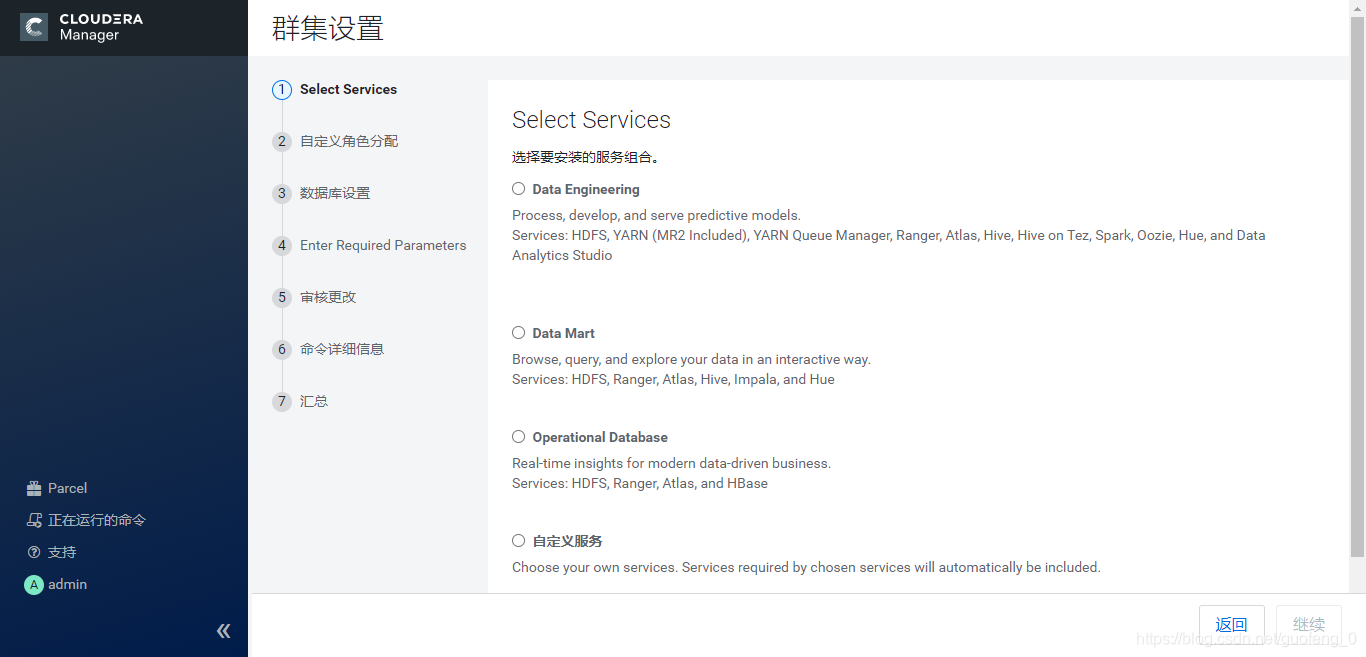The height and width of the screenshot is (657, 1366).
Task: Click the Operational Database label
Action: [600, 437]
